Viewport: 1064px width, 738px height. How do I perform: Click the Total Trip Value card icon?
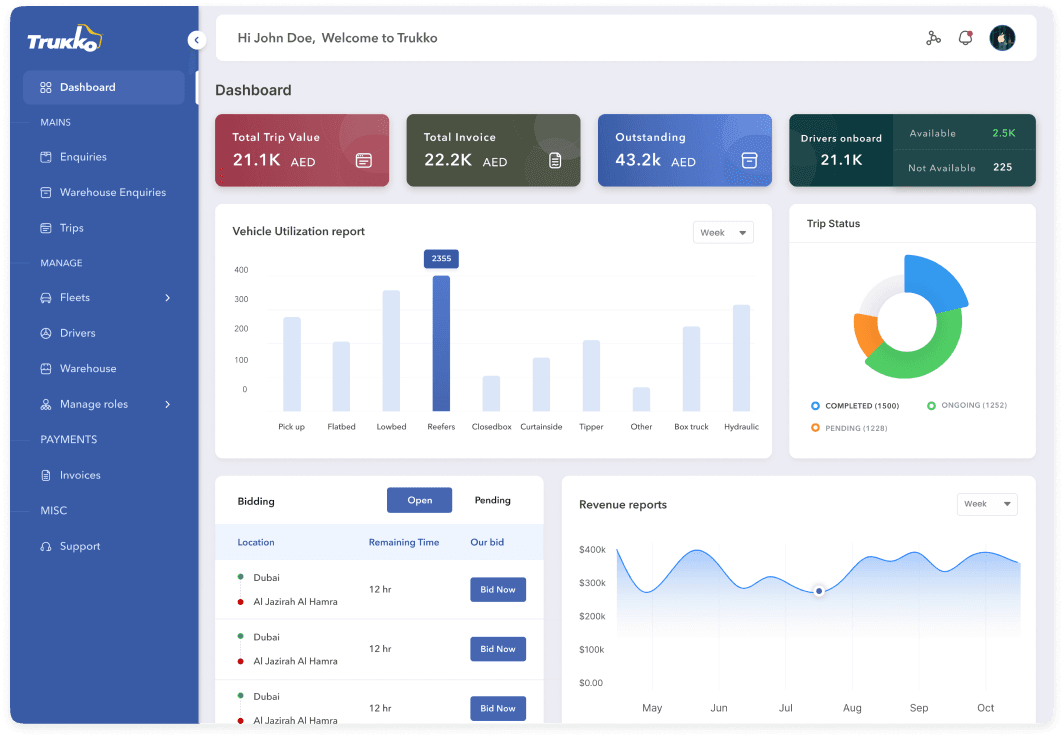pyautogui.click(x=364, y=161)
